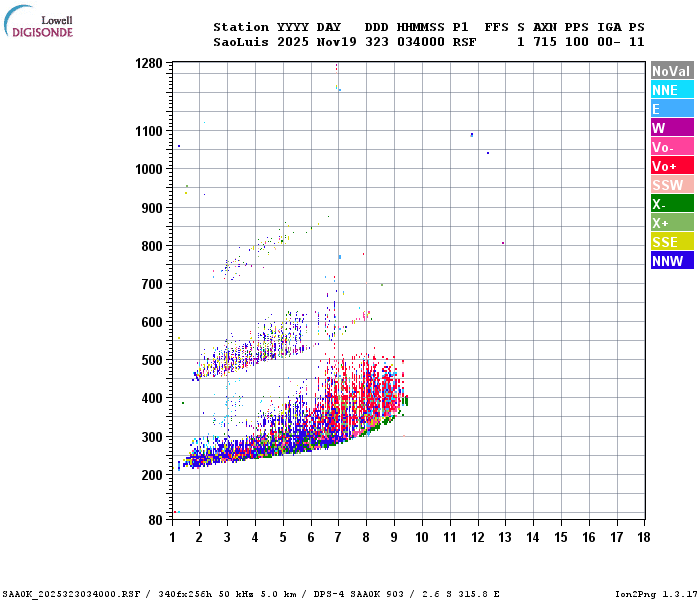Click frequency axis label 9
Image resolution: width=700 pixels, height=600 pixels.
[x=394, y=537]
